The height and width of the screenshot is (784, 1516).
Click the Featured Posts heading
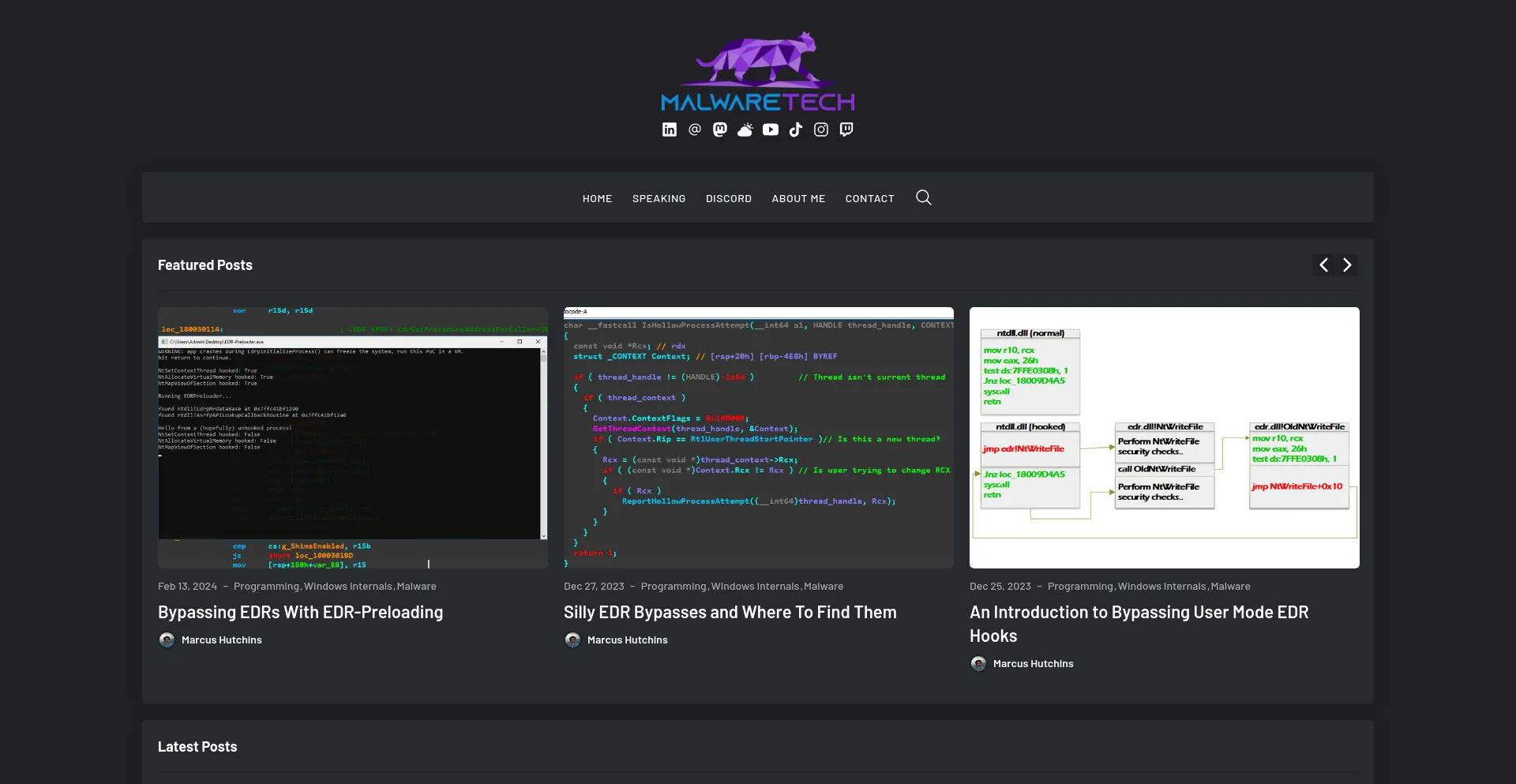(205, 265)
